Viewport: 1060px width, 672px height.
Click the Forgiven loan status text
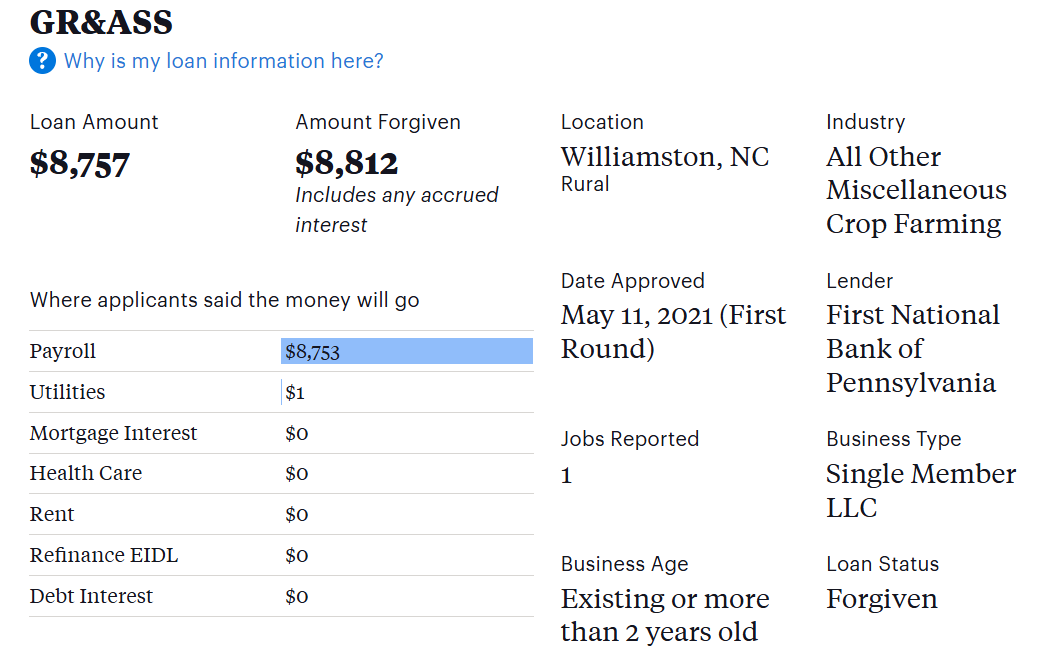point(882,599)
